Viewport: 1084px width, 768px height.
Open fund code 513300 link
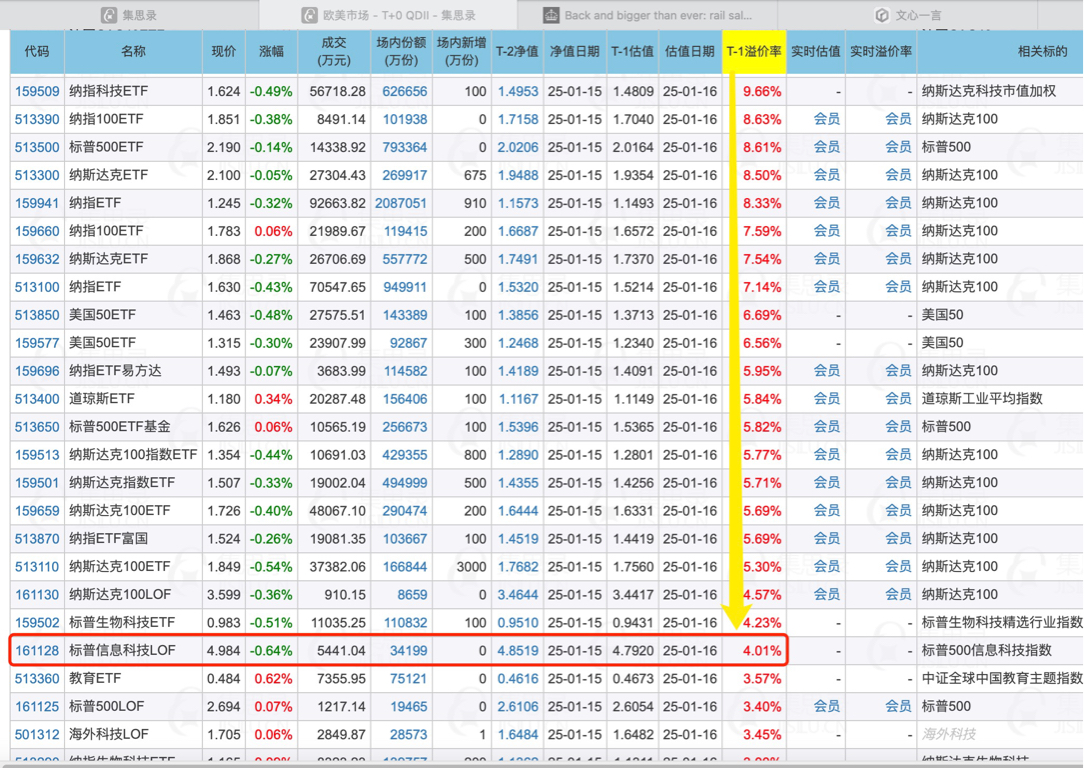point(37,176)
